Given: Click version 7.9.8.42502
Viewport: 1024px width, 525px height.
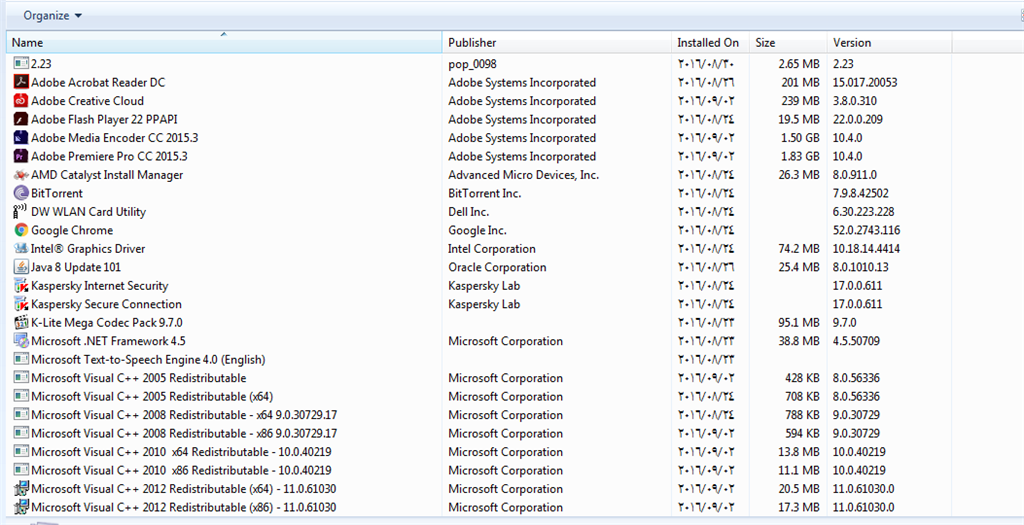Looking at the screenshot, I should click(860, 193).
